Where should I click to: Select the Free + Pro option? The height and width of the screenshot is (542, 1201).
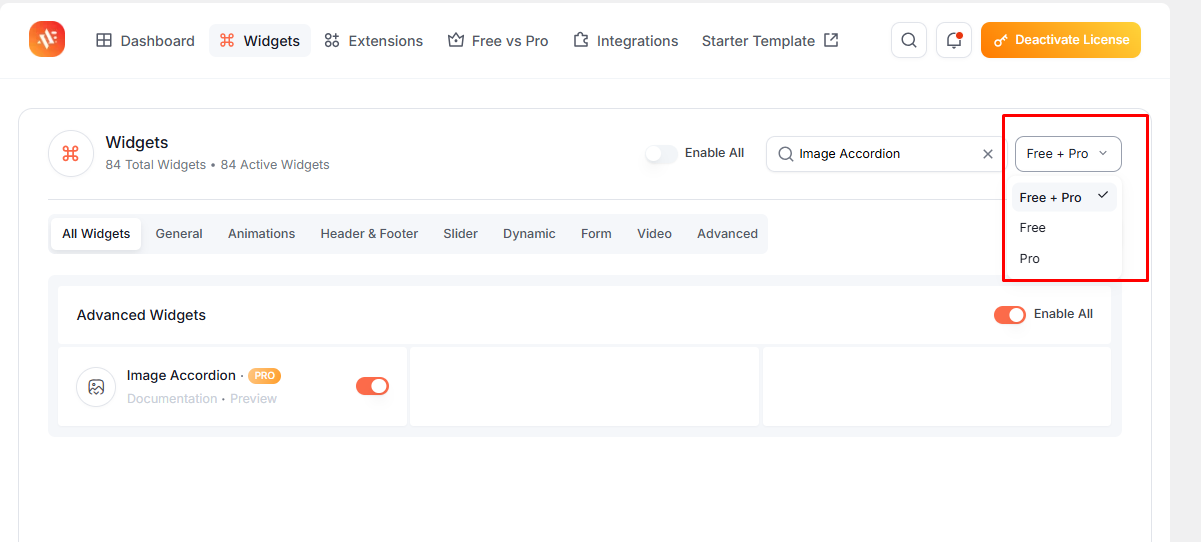(x=1064, y=197)
